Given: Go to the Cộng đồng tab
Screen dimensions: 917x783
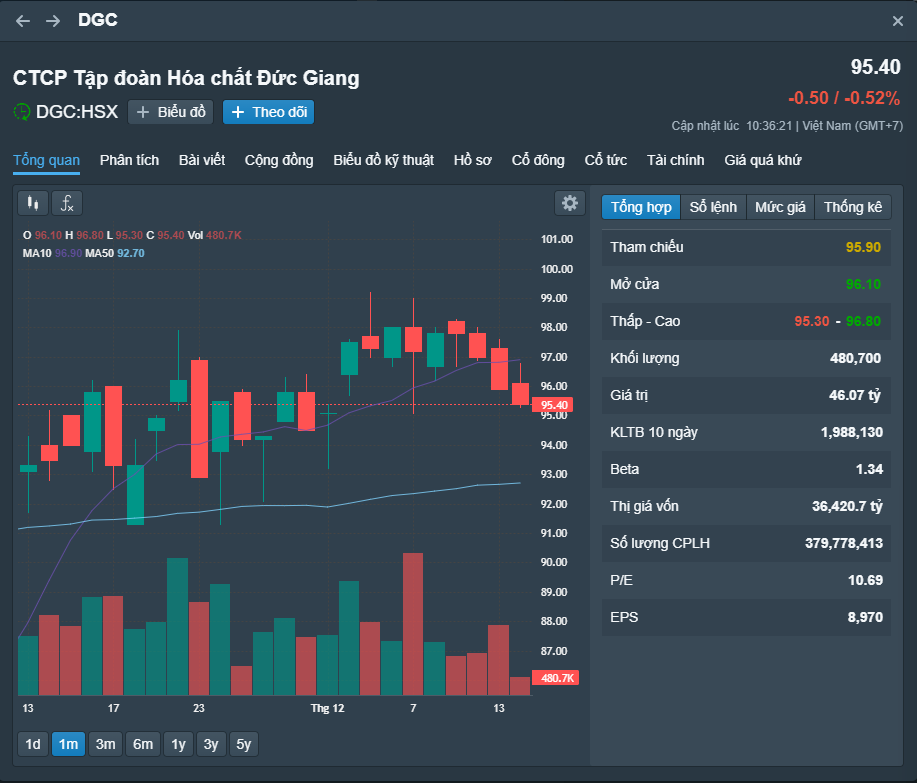Looking at the screenshot, I should click(279, 160).
